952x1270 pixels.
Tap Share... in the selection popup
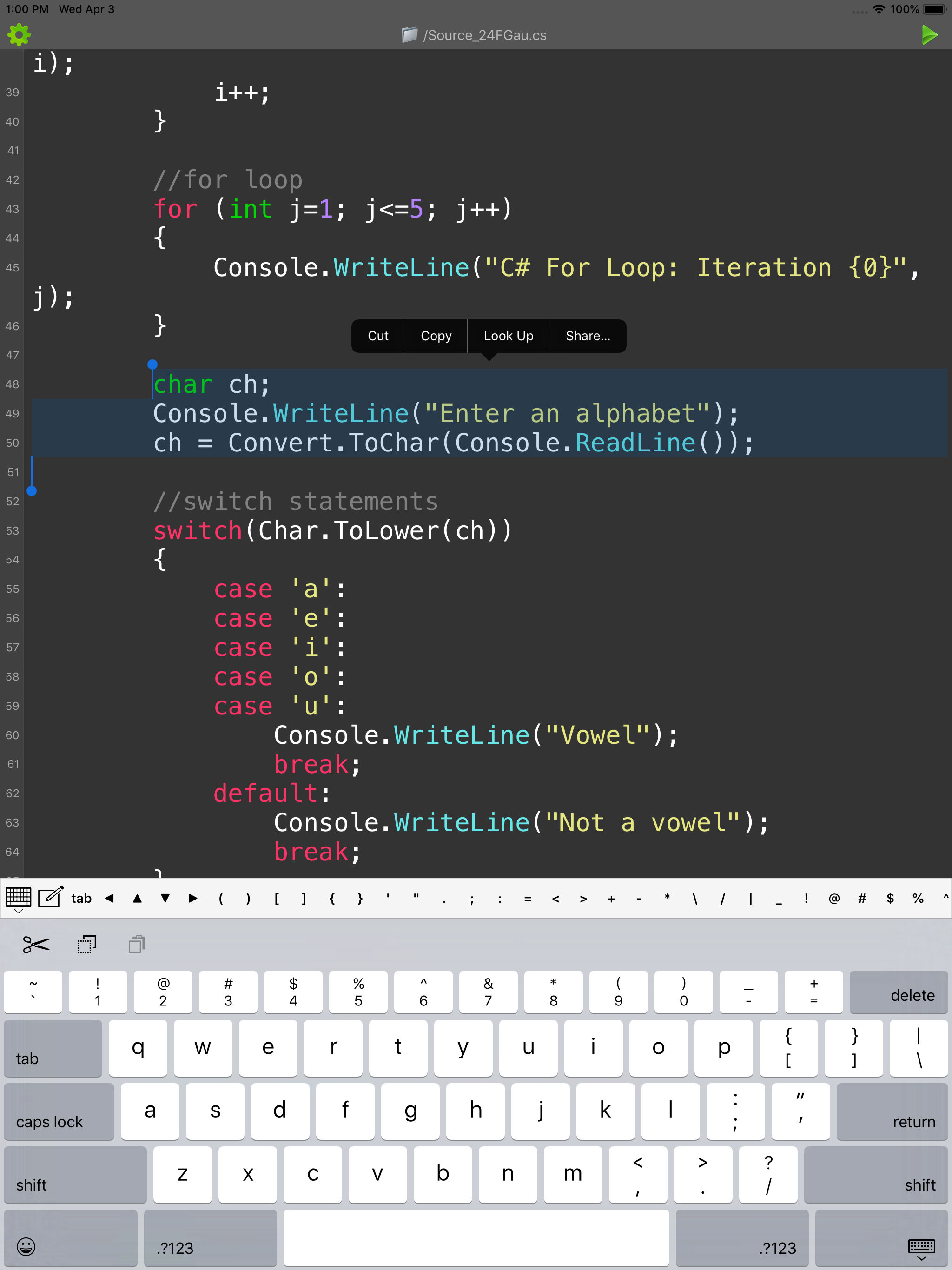pyautogui.click(x=588, y=336)
